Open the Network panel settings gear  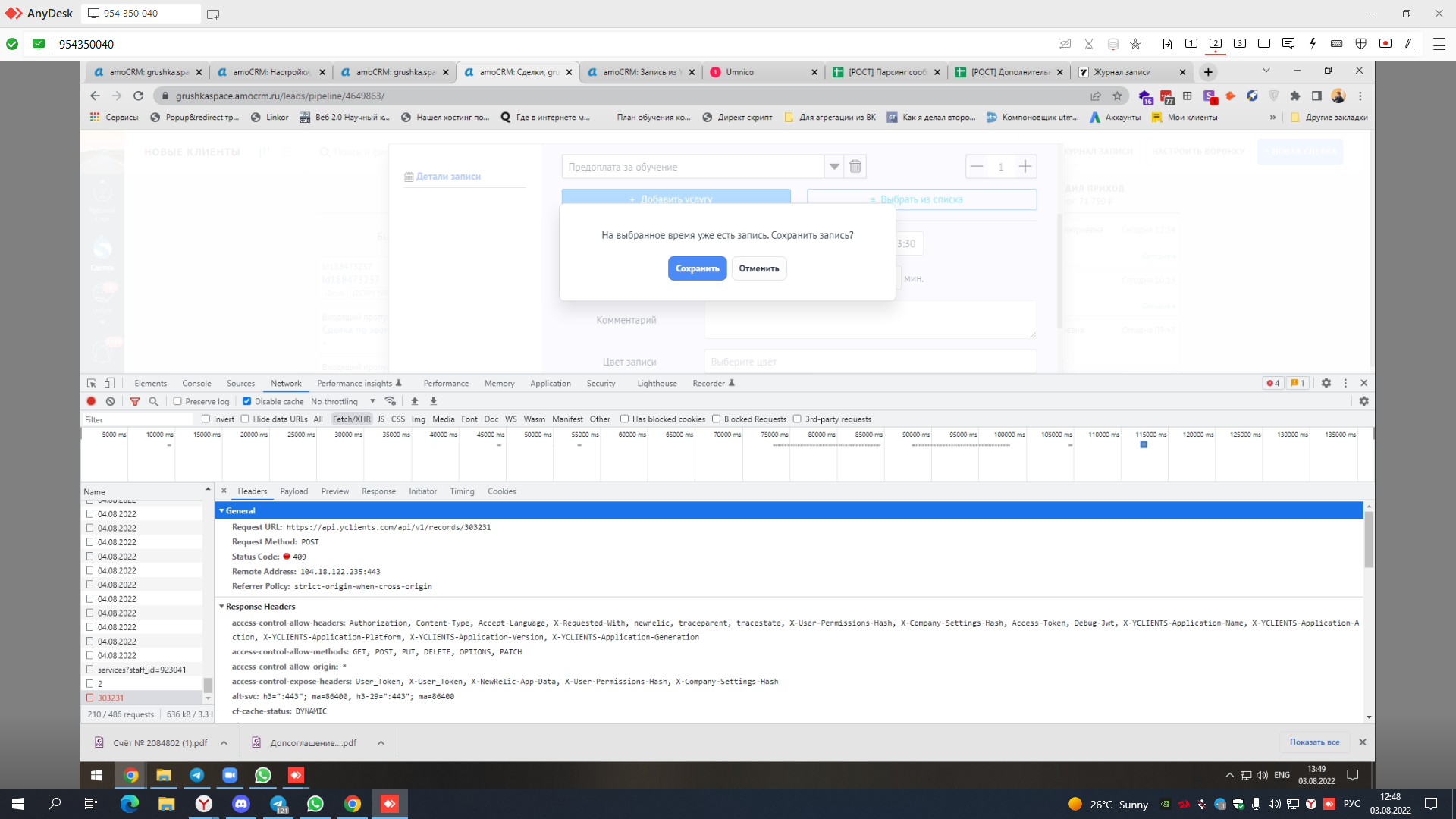(x=1364, y=402)
